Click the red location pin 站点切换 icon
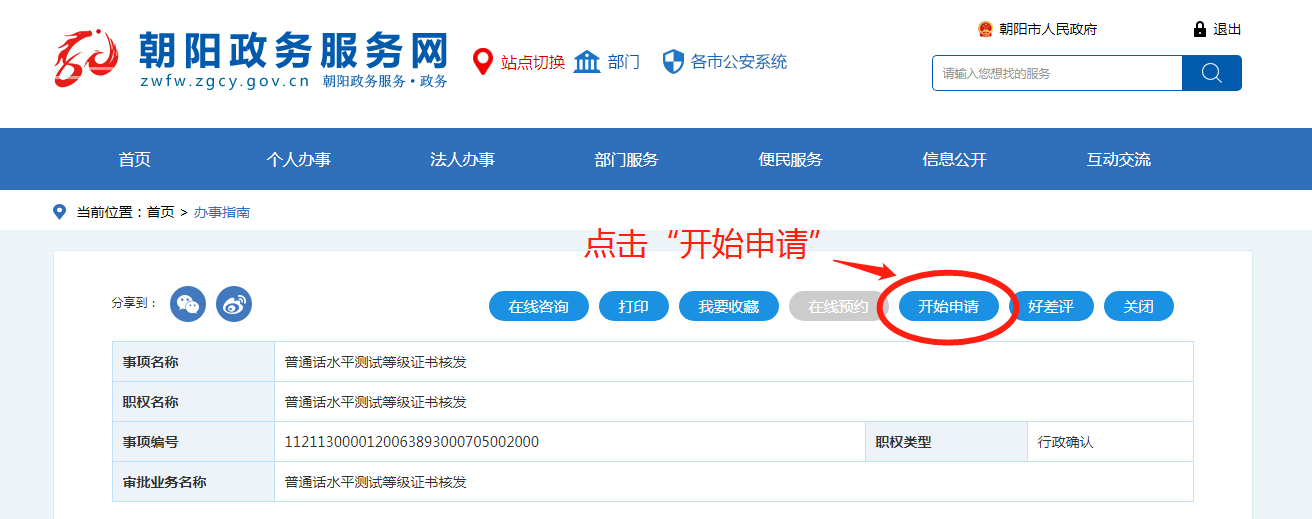This screenshot has width=1312, height=519. 483,62
